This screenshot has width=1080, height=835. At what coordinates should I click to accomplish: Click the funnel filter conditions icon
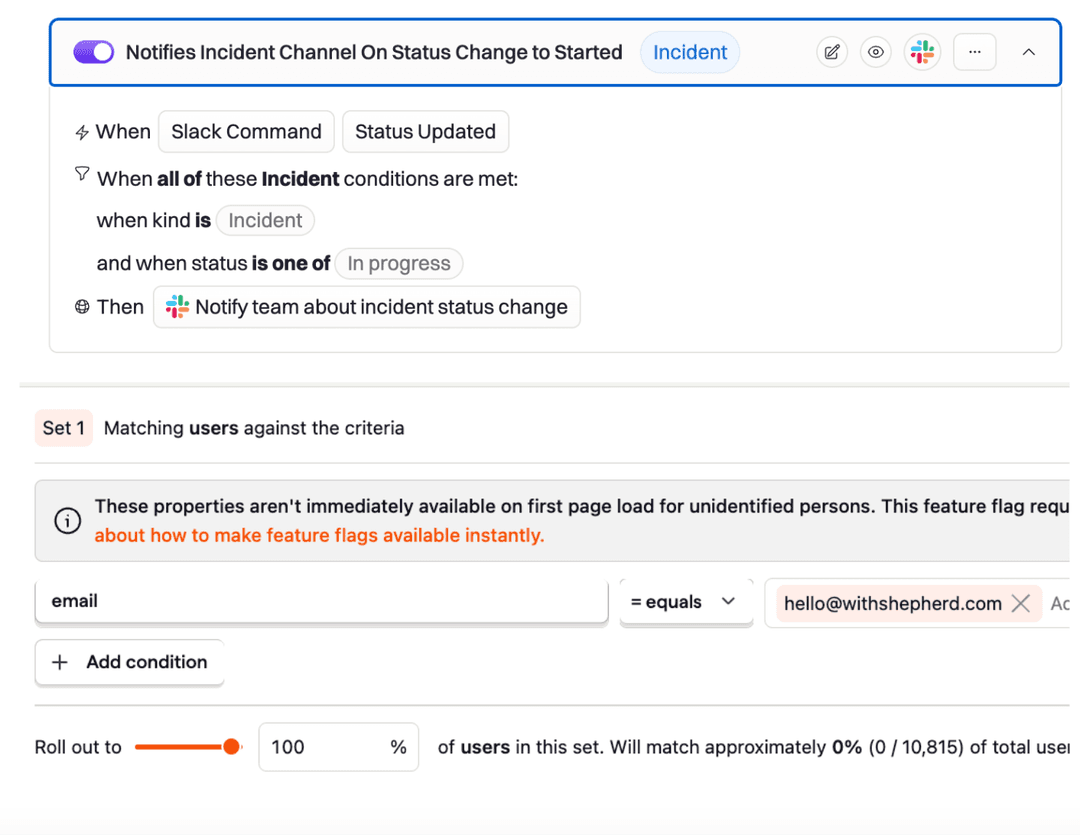pyautogui.click(x=82, y=175)
